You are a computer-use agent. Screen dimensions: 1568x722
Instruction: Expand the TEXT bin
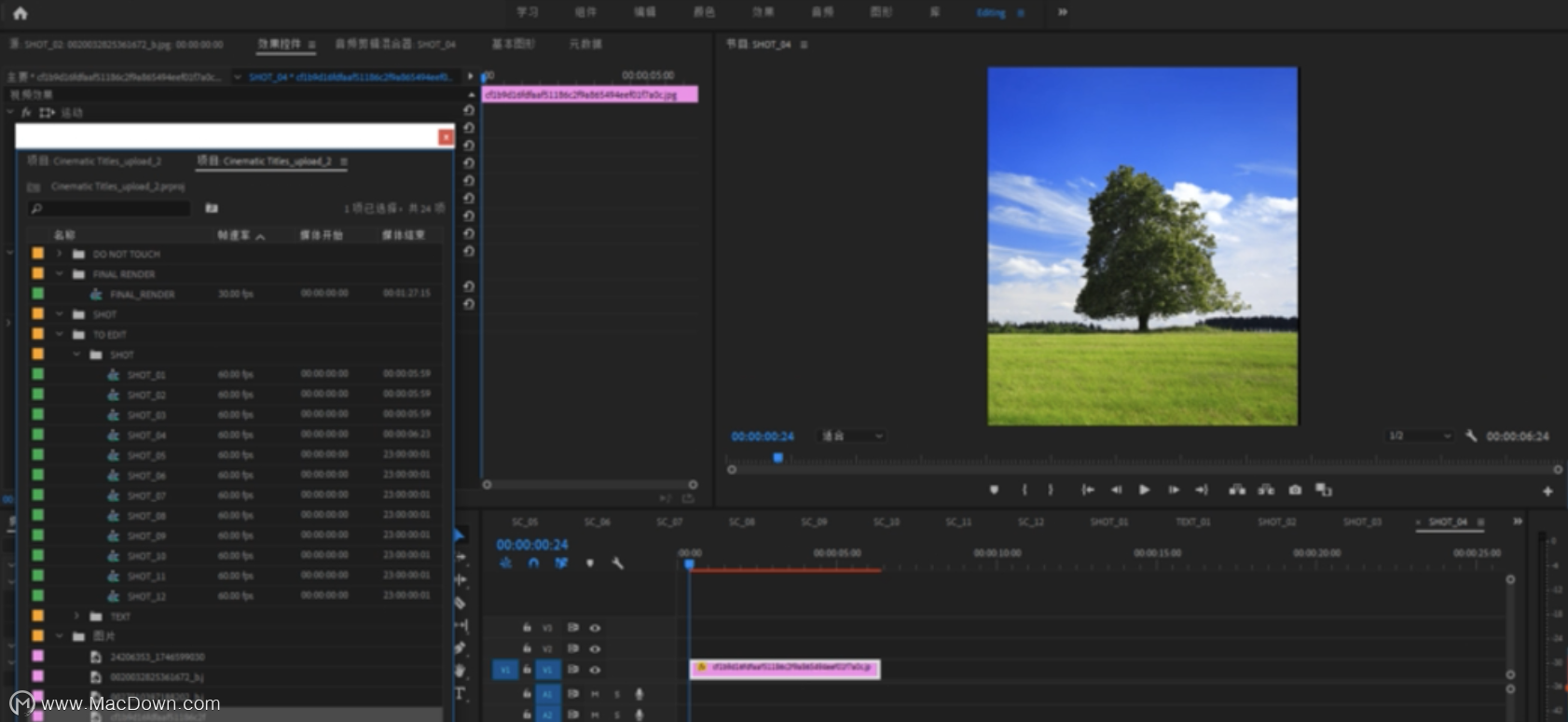tap(76, 617)
